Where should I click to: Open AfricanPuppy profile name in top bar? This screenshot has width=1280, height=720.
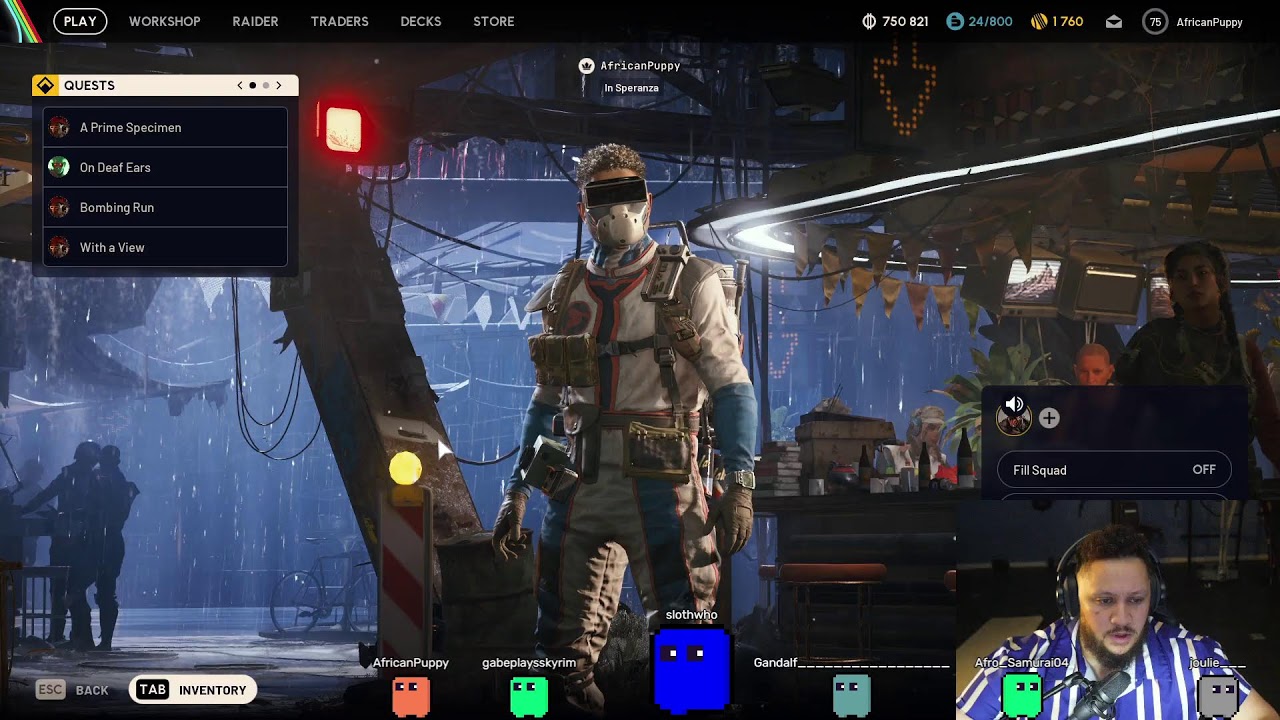coord(1209,22)
